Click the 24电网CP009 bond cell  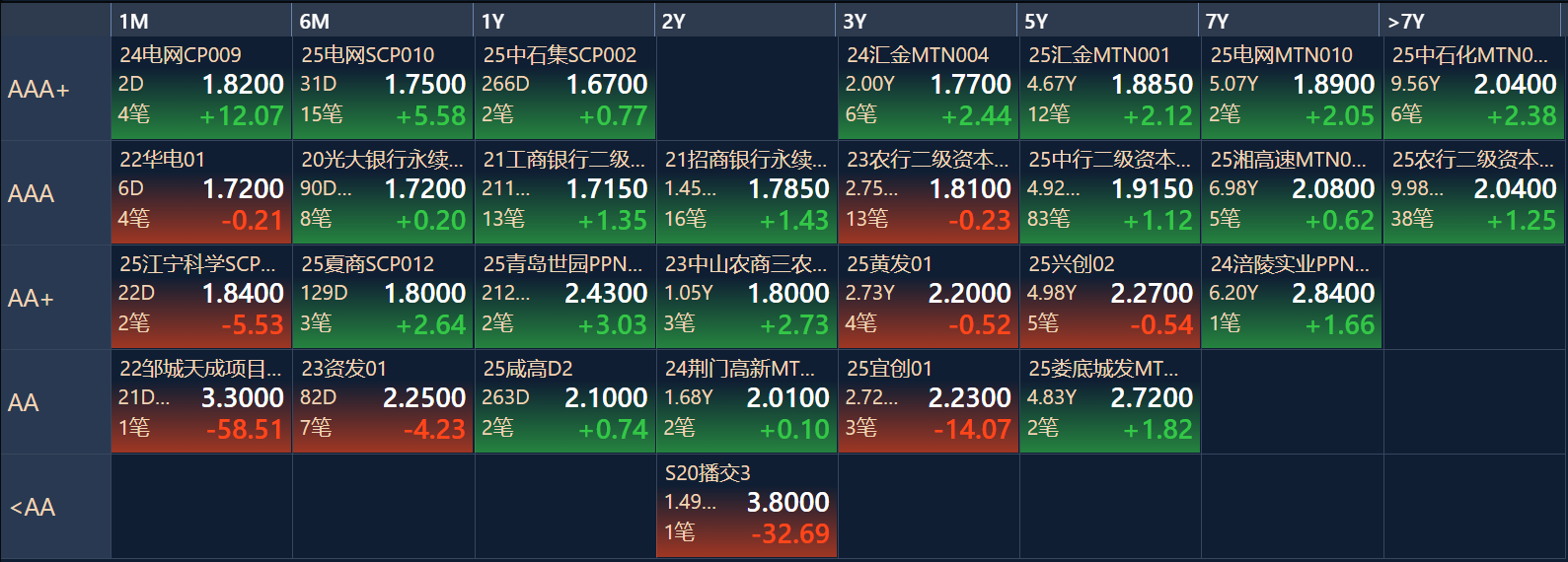[201, 88]
